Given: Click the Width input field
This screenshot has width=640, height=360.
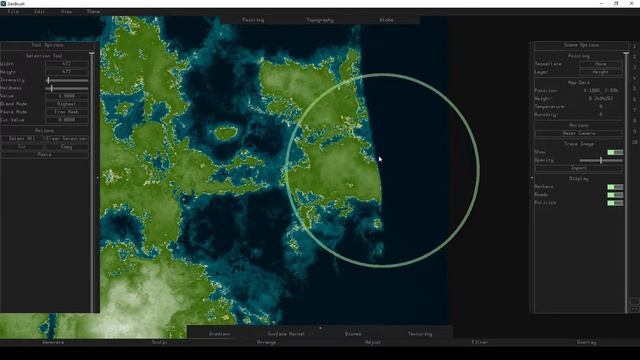Looking at the screenshot, I should pos(67,64).
